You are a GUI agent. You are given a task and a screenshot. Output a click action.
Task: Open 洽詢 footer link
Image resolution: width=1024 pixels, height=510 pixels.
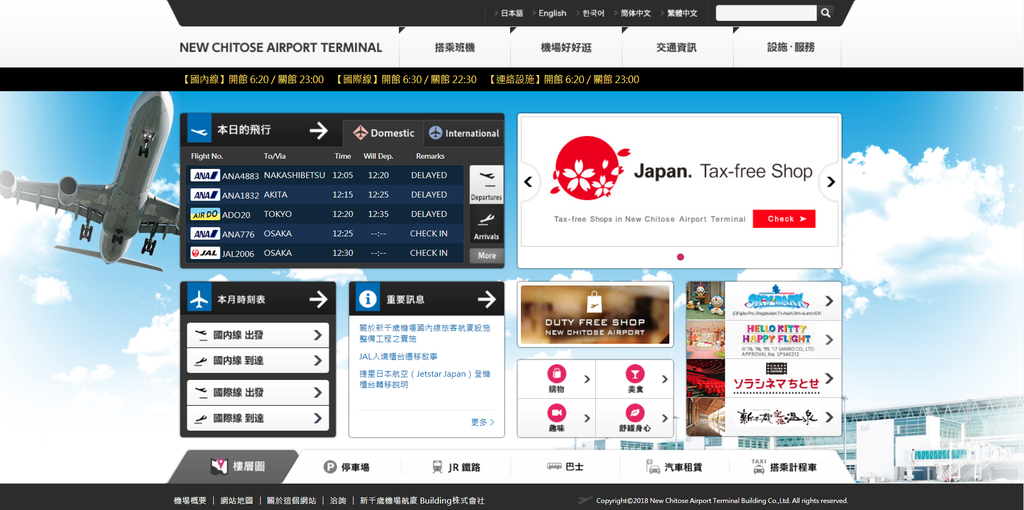338,501
